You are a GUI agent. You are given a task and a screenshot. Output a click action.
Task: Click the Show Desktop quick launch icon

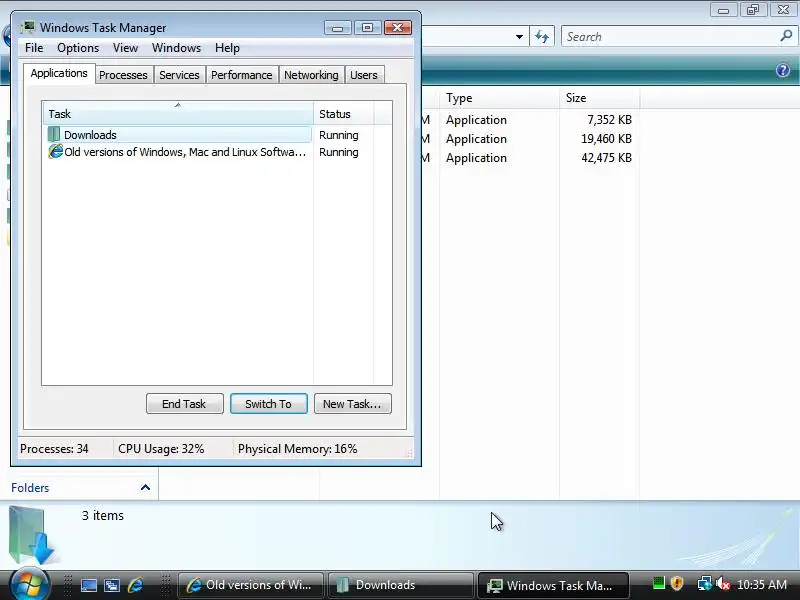[x=89, y=585]
